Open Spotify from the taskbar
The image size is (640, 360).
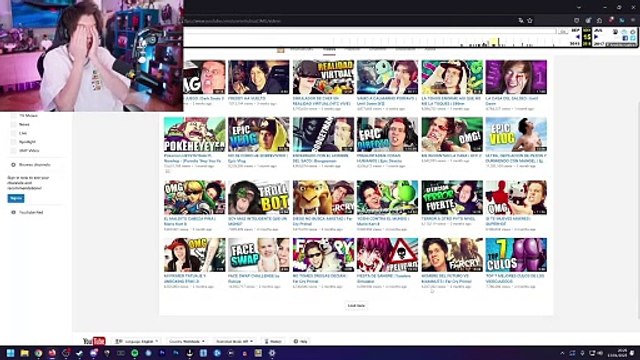tap(135, 353)
